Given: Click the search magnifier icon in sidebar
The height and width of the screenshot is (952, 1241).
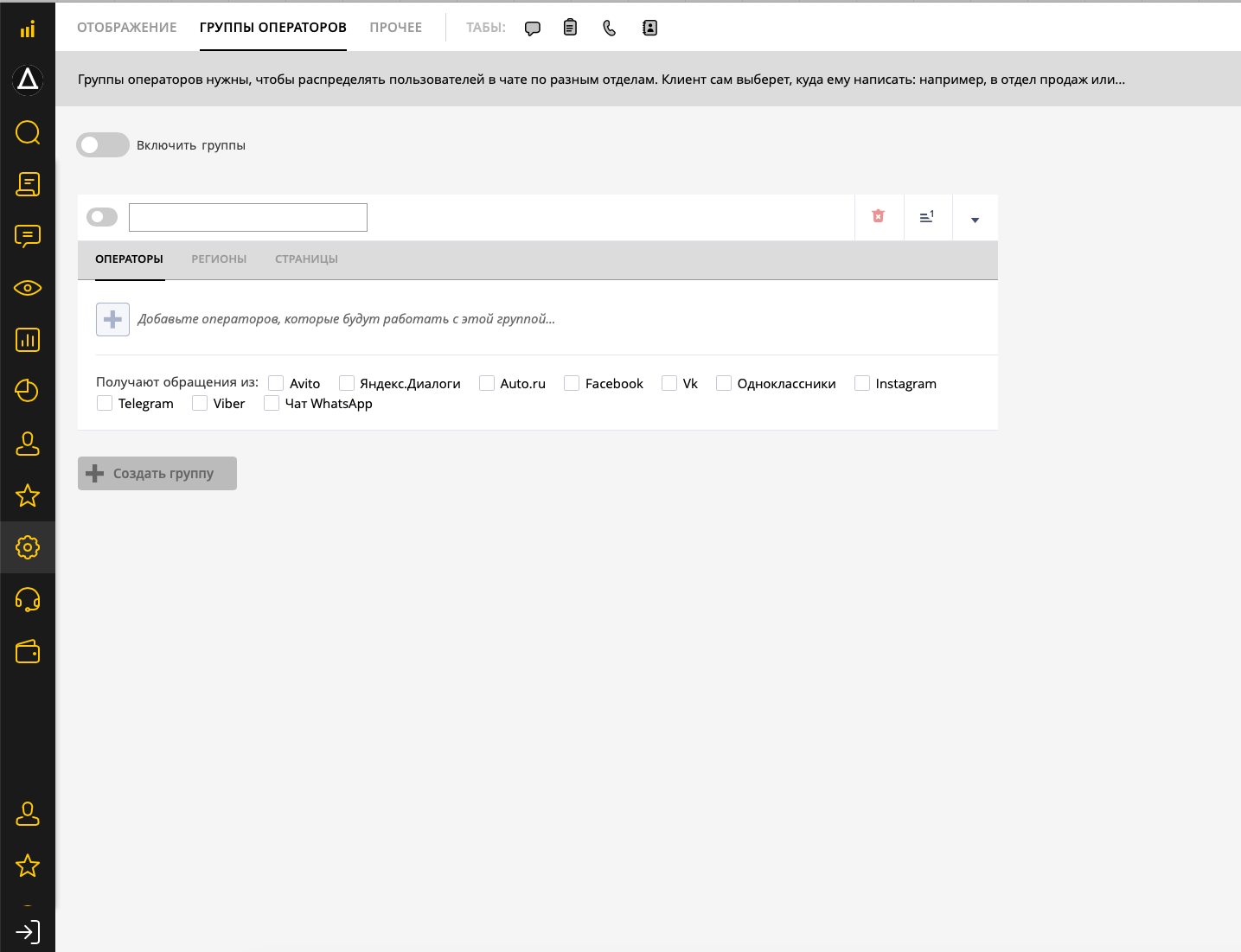Looking at the screenshot, I should click(x=28, y=132).
